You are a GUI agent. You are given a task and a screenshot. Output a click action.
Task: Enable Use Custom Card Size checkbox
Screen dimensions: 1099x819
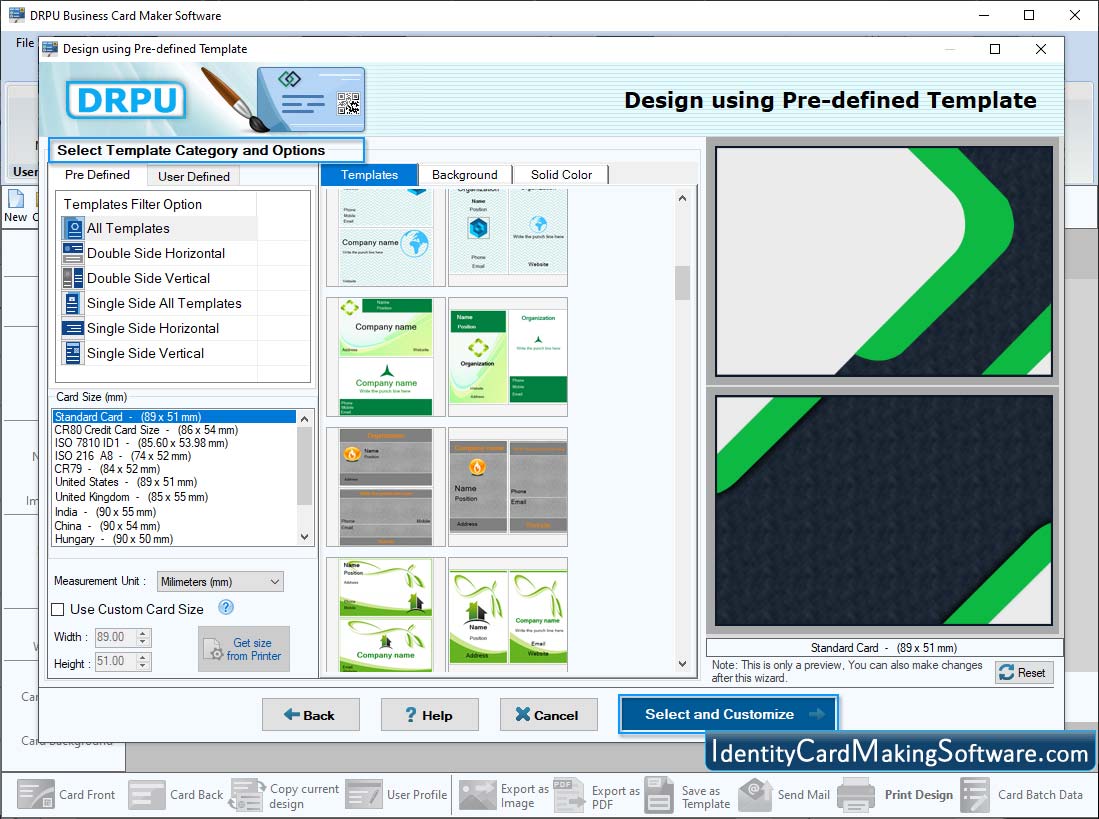(58, 610)
